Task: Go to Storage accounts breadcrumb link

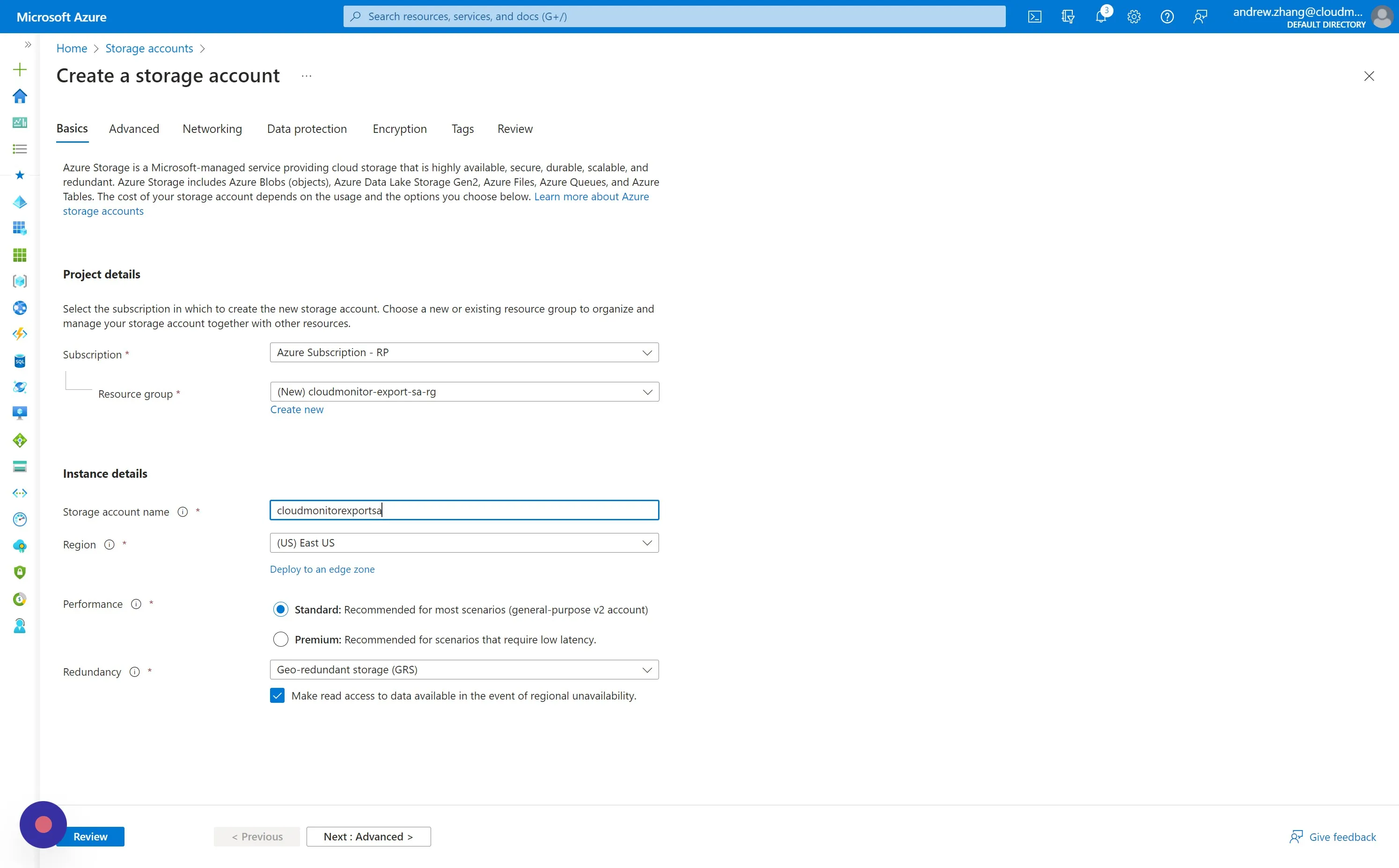Action: coord(149,48)
